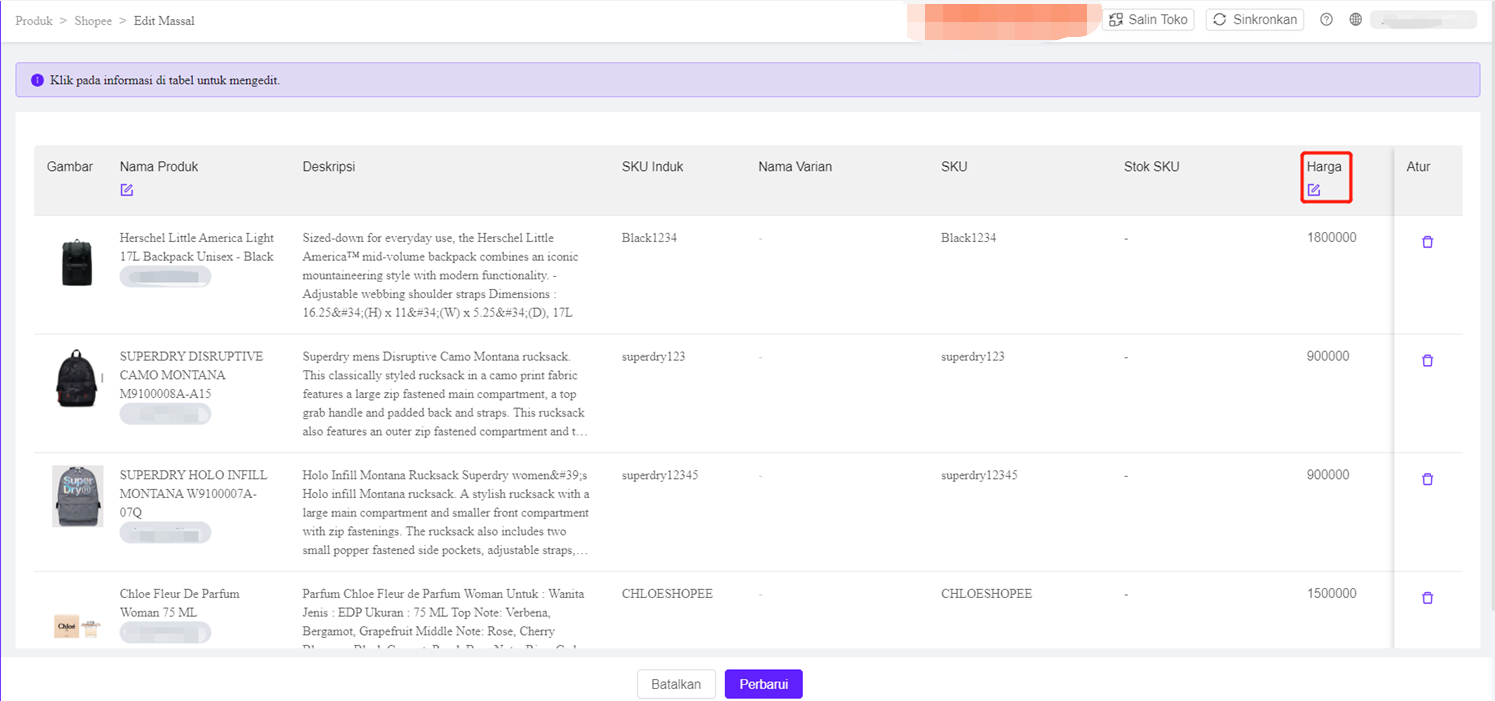1495x701 pixels.
Task: Edit the Herschel Little America product name
Action: coord(197,247)
